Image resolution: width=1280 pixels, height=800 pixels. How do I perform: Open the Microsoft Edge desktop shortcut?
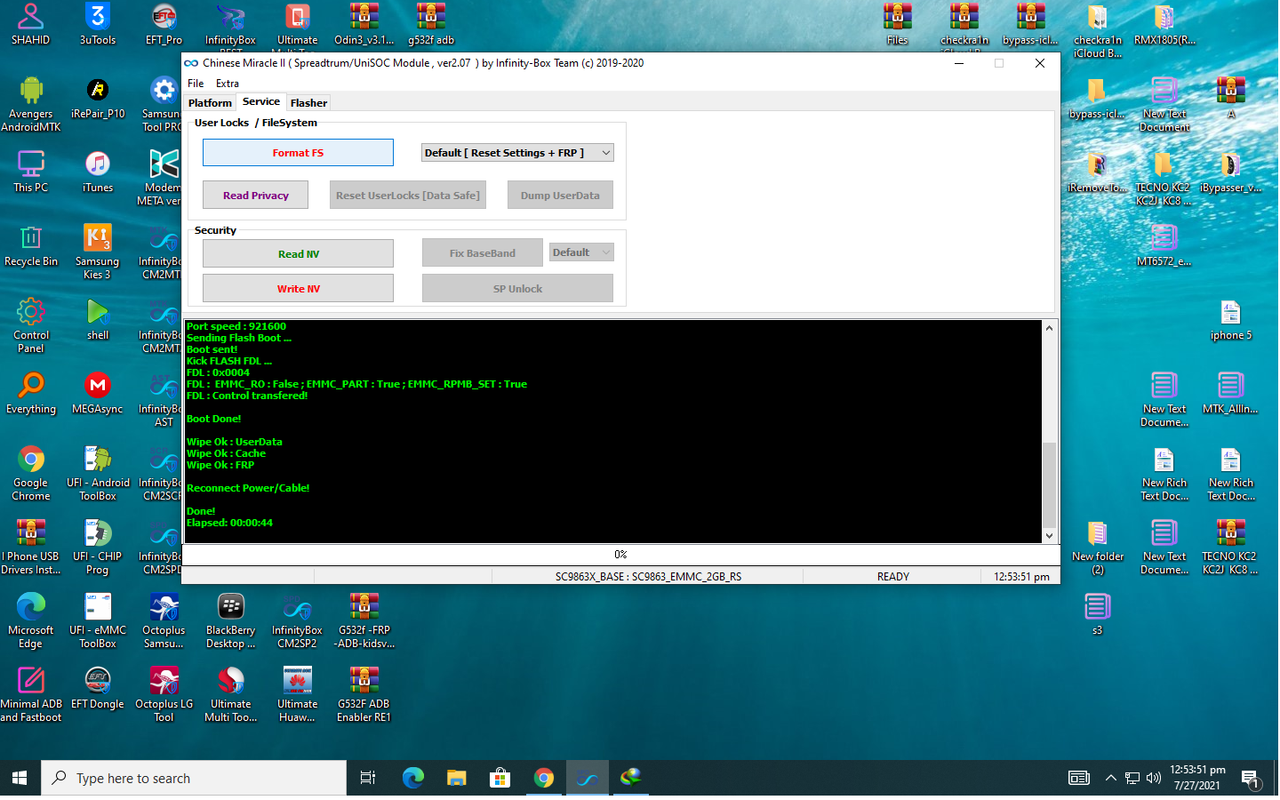tap(31, 622)
